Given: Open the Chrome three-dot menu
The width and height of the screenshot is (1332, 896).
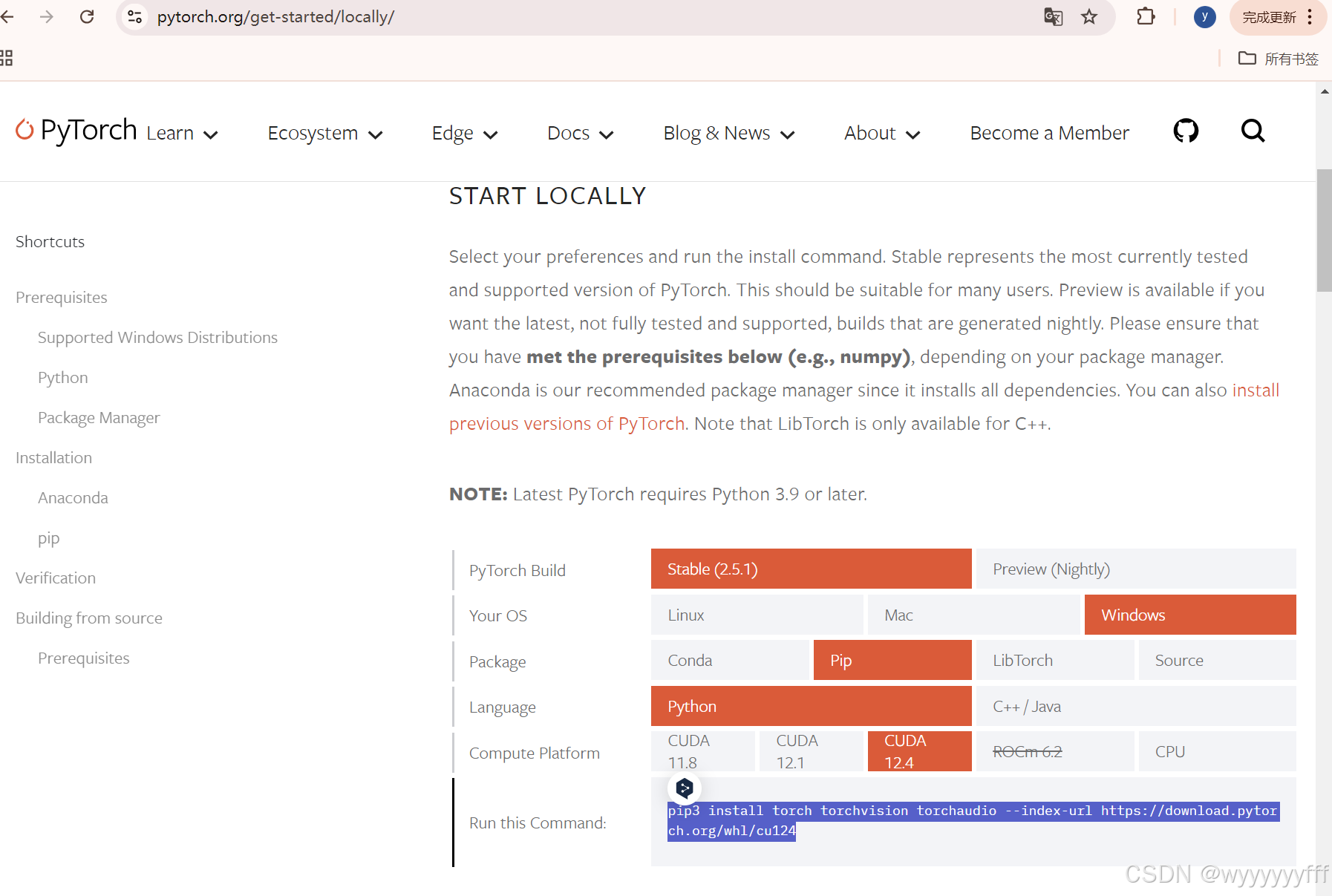Looking at the screenshot, I should (x=1310, y=16).
